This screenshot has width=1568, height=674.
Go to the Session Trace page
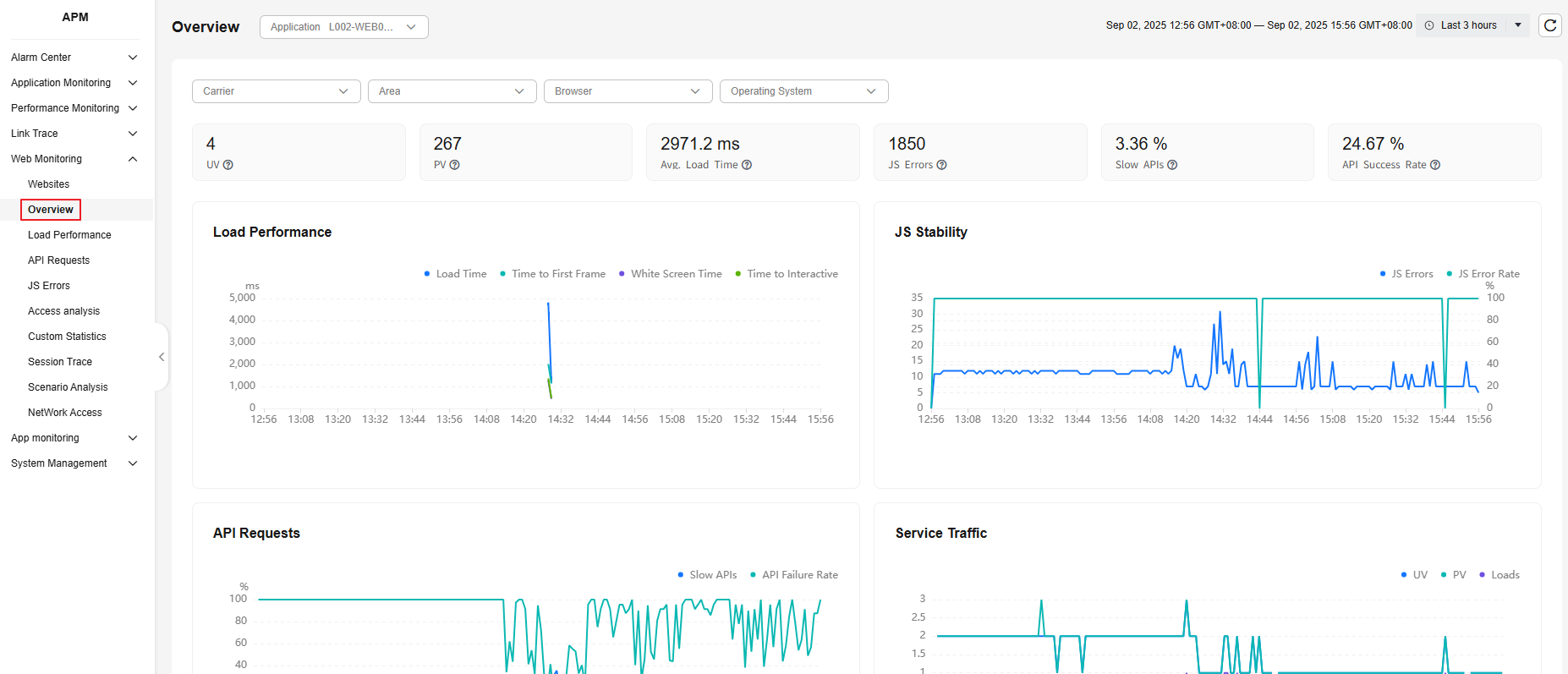(60, 362)
